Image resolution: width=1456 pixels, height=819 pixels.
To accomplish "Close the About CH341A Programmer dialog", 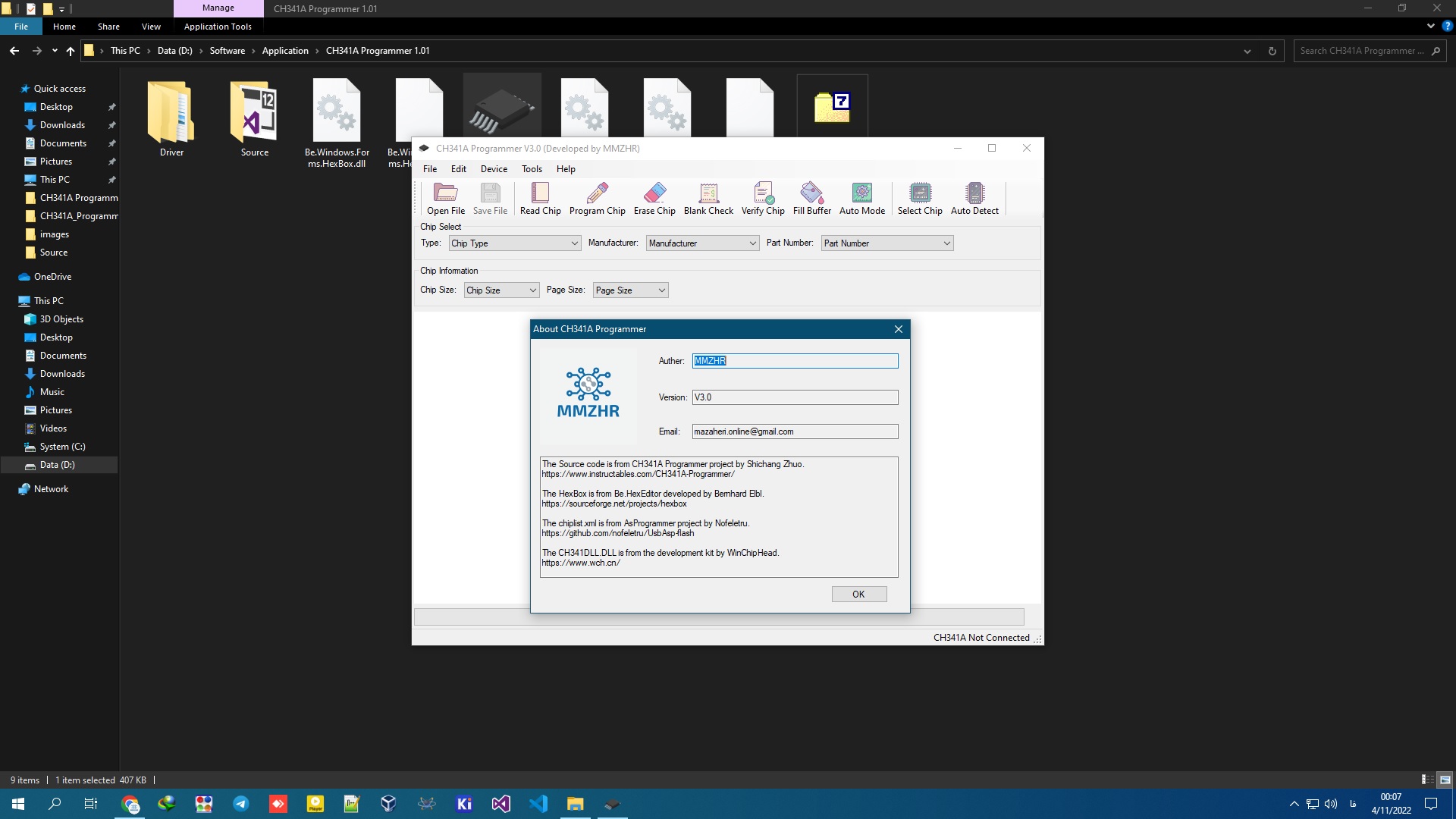I will pyautogui.click(x=899, y=329).
